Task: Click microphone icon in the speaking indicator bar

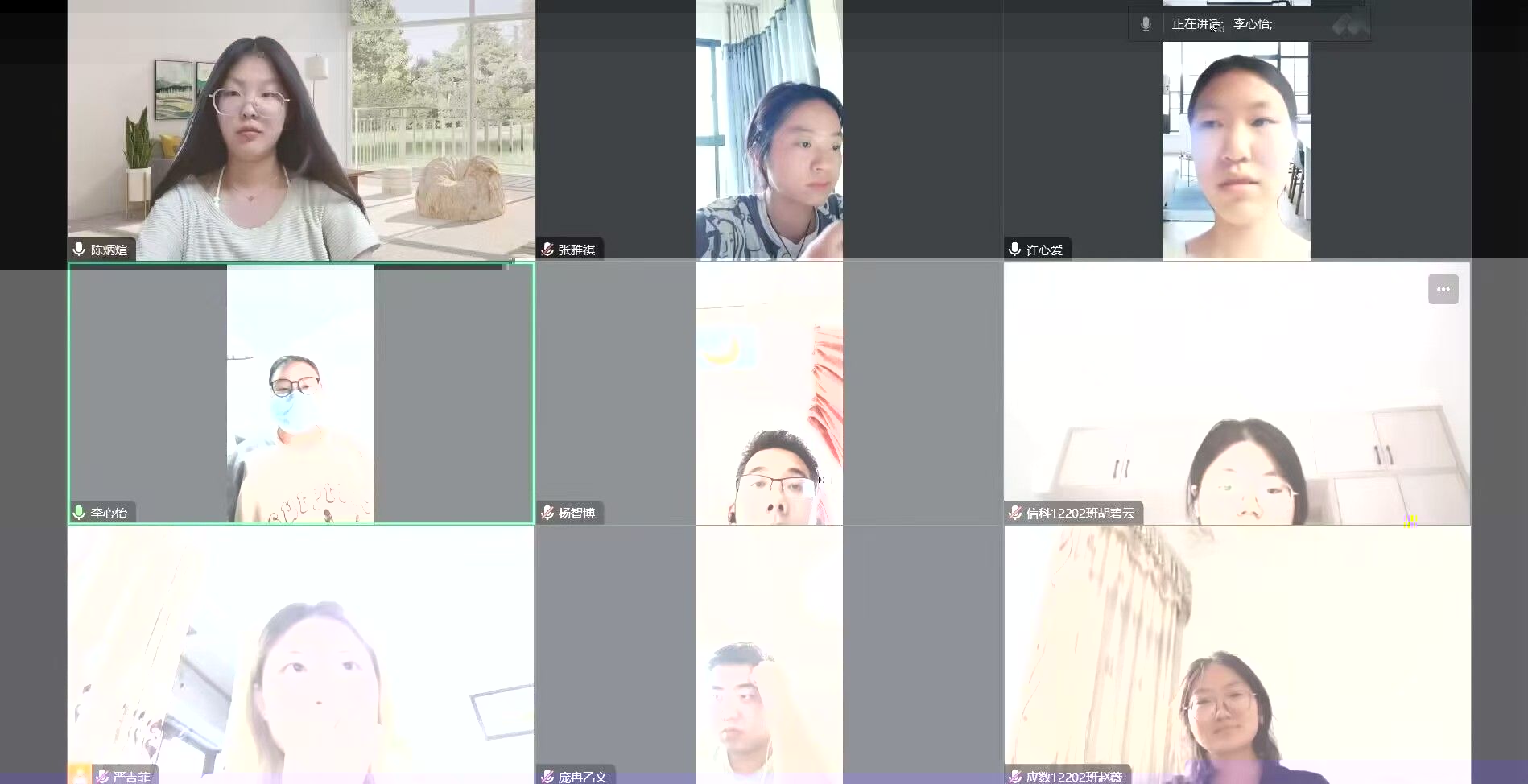Action: coord(1146,24)
